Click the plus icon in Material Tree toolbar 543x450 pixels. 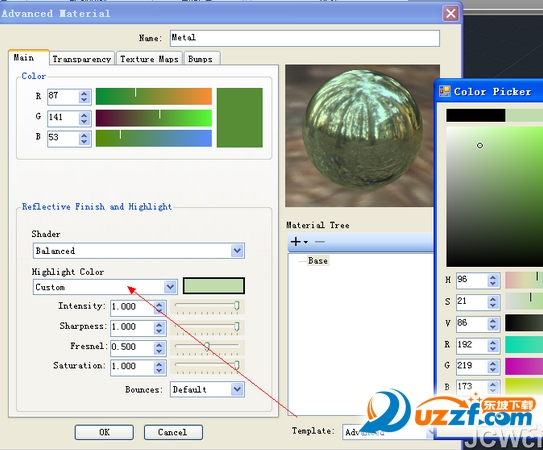coord(295,241)
